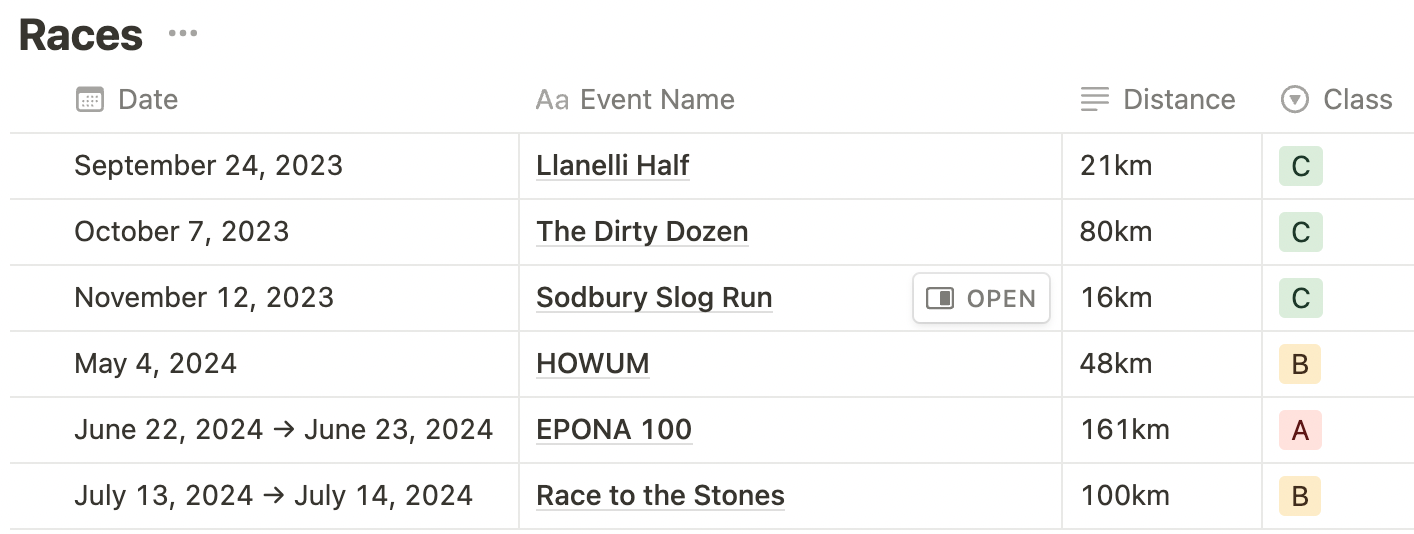Screen dimensions: 1414x534
Task: Open the HOWUM event page
Action: (x=593, y=364)
